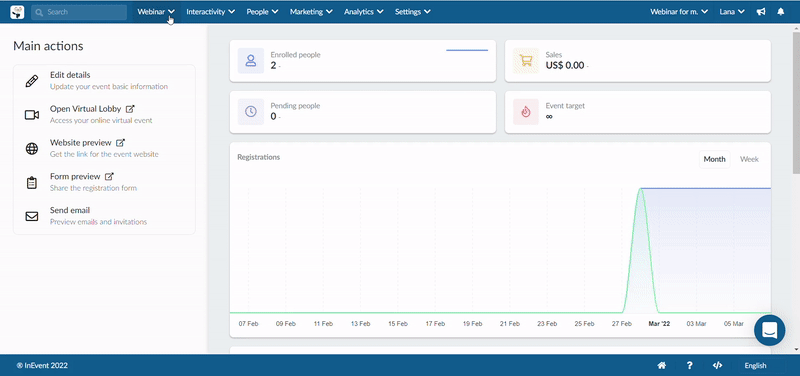Open the Form preview link
The image size is (800, 376).
coord(75,177)
